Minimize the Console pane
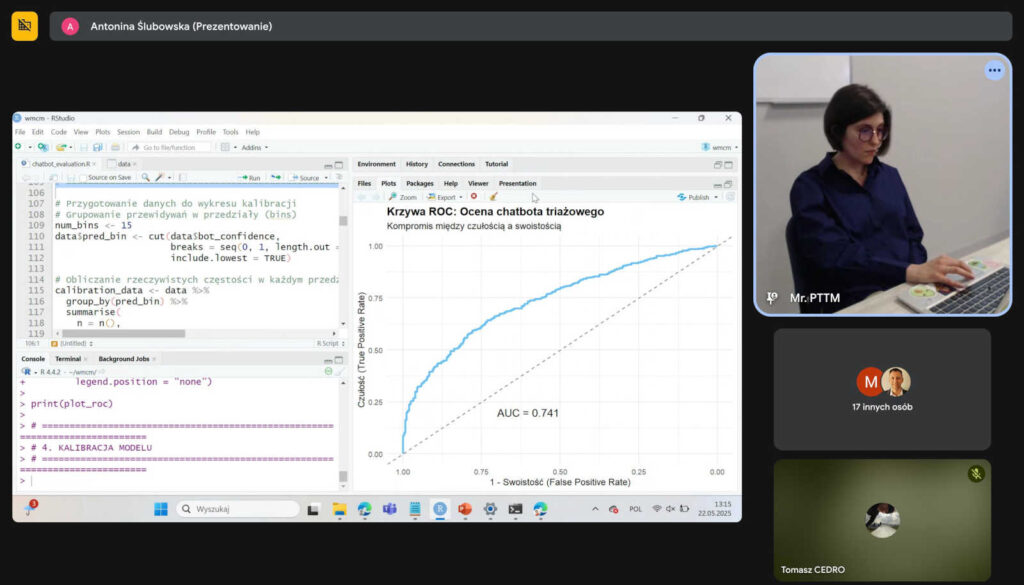 pos(328,360)
